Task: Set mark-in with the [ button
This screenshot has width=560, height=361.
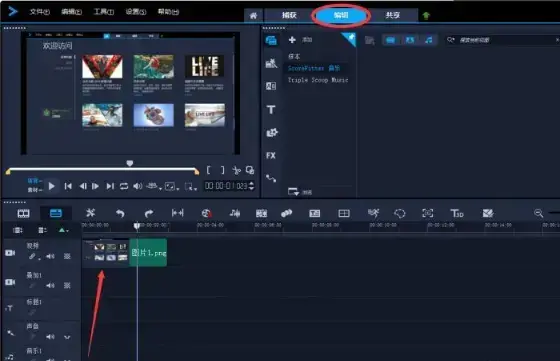Action: (209, 170)
